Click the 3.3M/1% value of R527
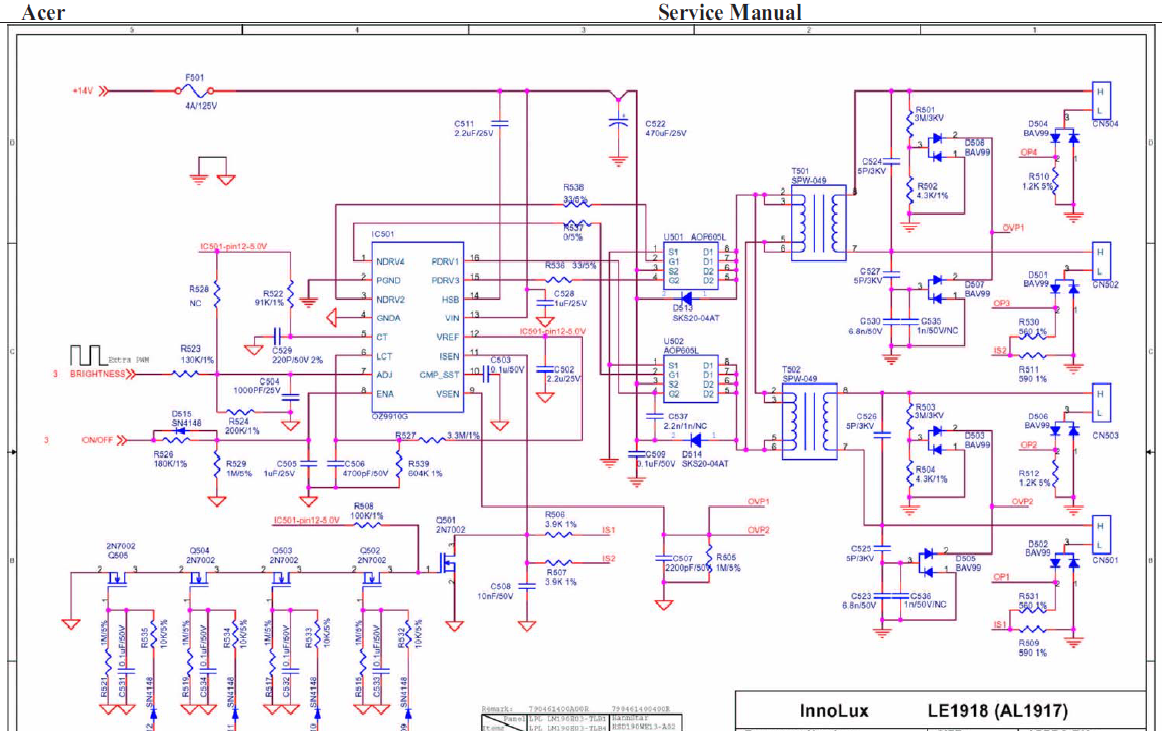This screenshot has width=1162, height=731. 463,435
